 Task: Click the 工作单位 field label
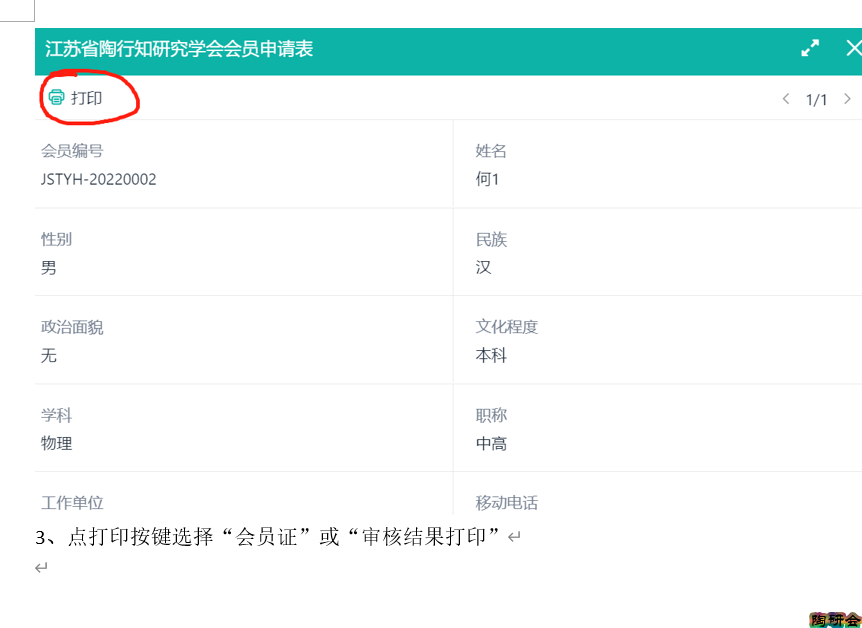tap(72, 503)
